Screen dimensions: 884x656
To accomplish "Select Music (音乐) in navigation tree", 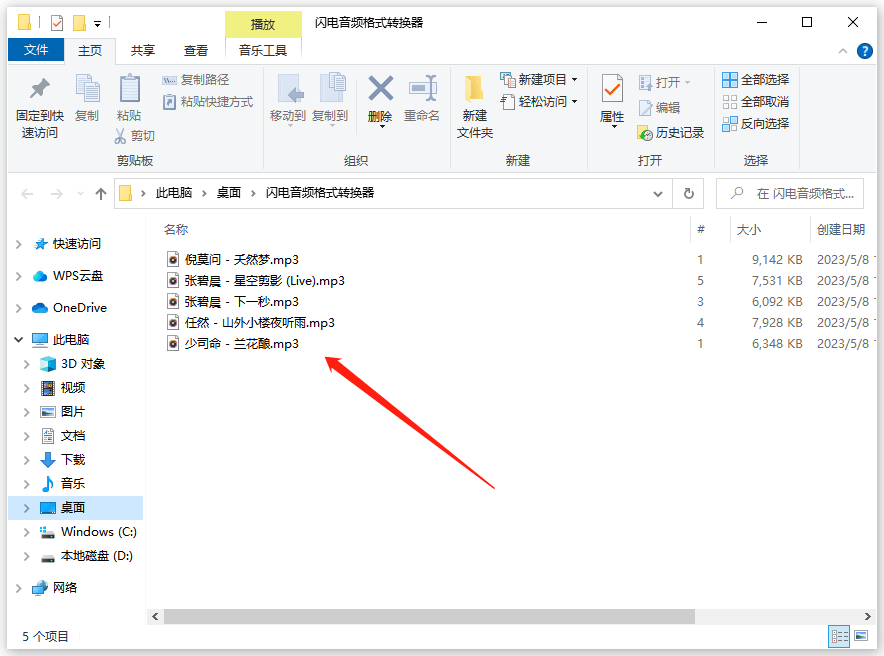I will coord(73,484).
